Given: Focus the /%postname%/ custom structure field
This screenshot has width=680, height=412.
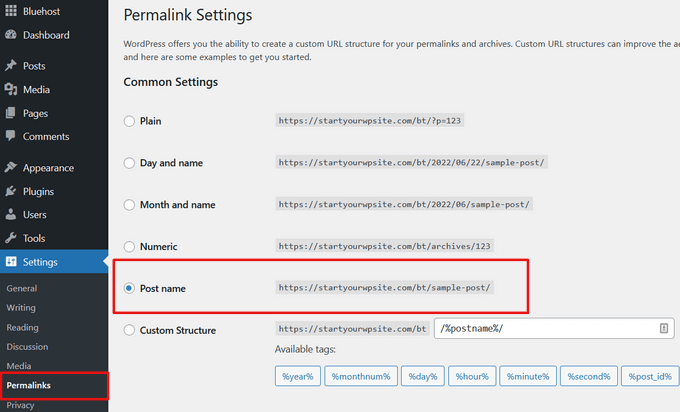Looking at the screenshot, I should pos(554,328).
